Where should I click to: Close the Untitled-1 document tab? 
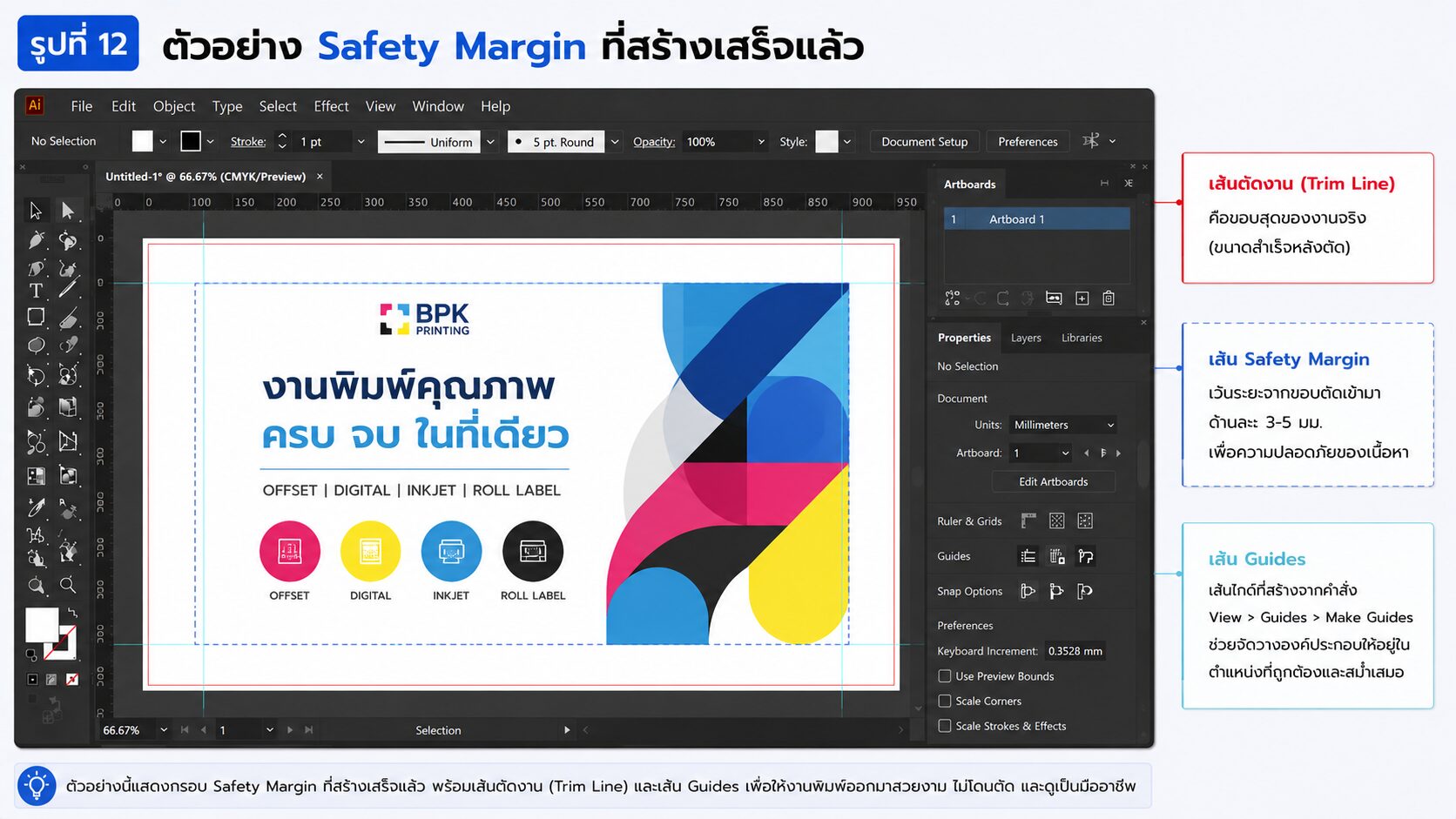pos(320,177)
